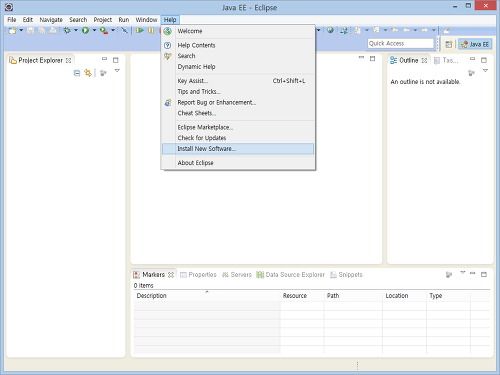Click Collapse All icon in Project Explorer

(x=77, y=73)
